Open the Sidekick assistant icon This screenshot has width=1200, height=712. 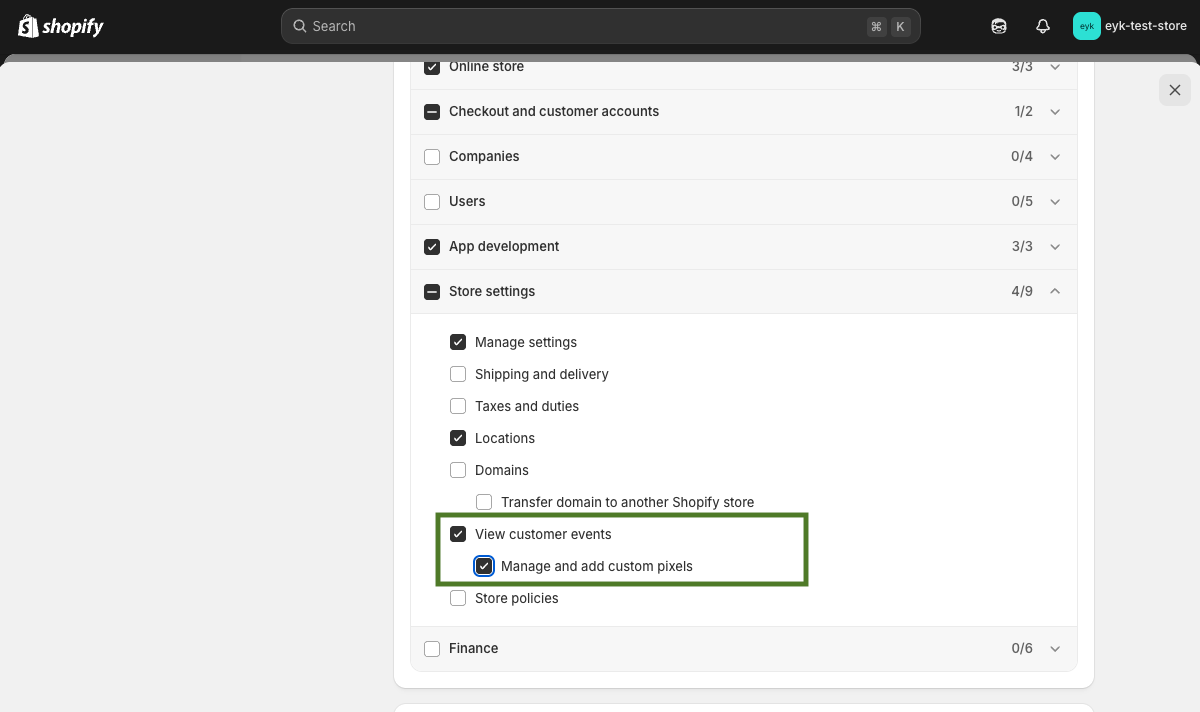[x=999, y=26]
